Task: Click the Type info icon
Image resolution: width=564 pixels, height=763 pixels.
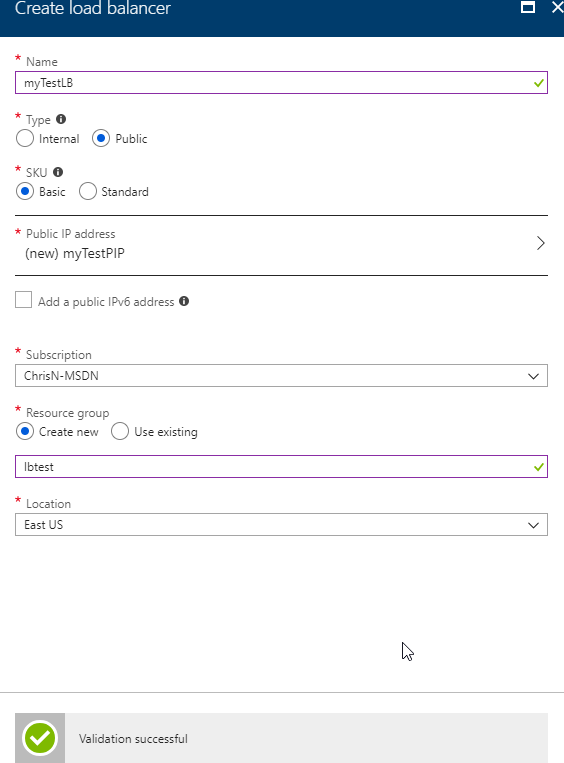Action: point(61,119)
